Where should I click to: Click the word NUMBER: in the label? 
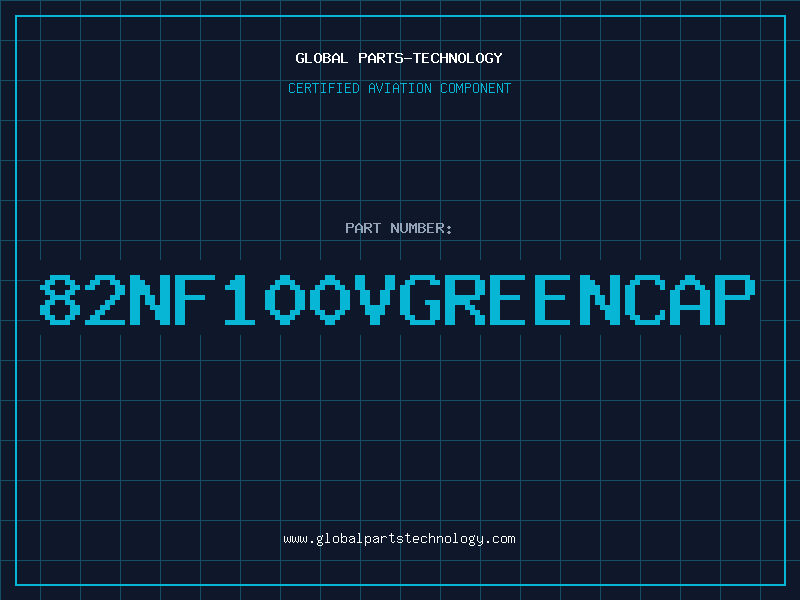click(419, 228)
